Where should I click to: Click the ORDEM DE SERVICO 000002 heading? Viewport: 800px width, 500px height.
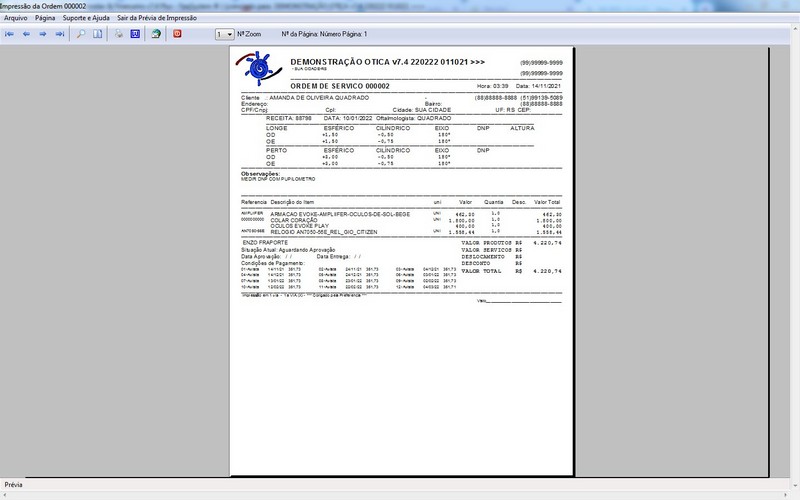340,86
